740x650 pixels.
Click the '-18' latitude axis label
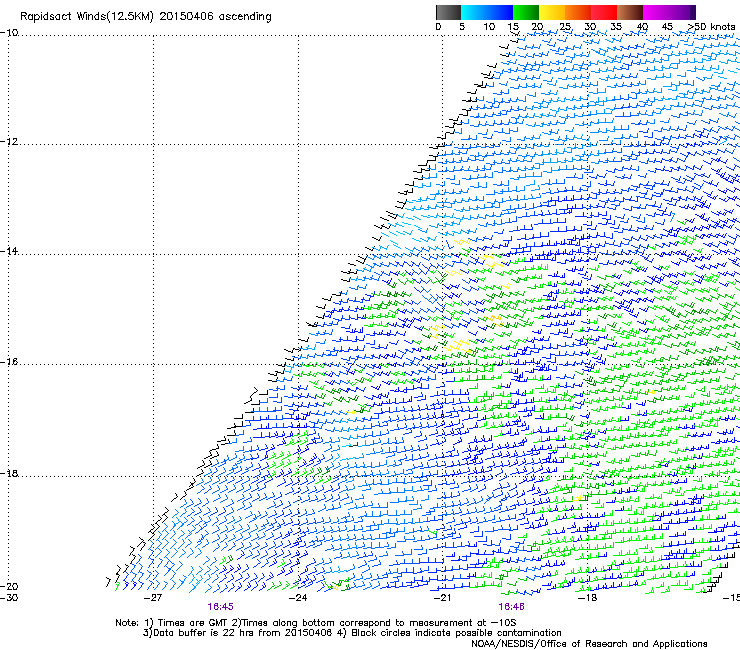pos(9,473)
